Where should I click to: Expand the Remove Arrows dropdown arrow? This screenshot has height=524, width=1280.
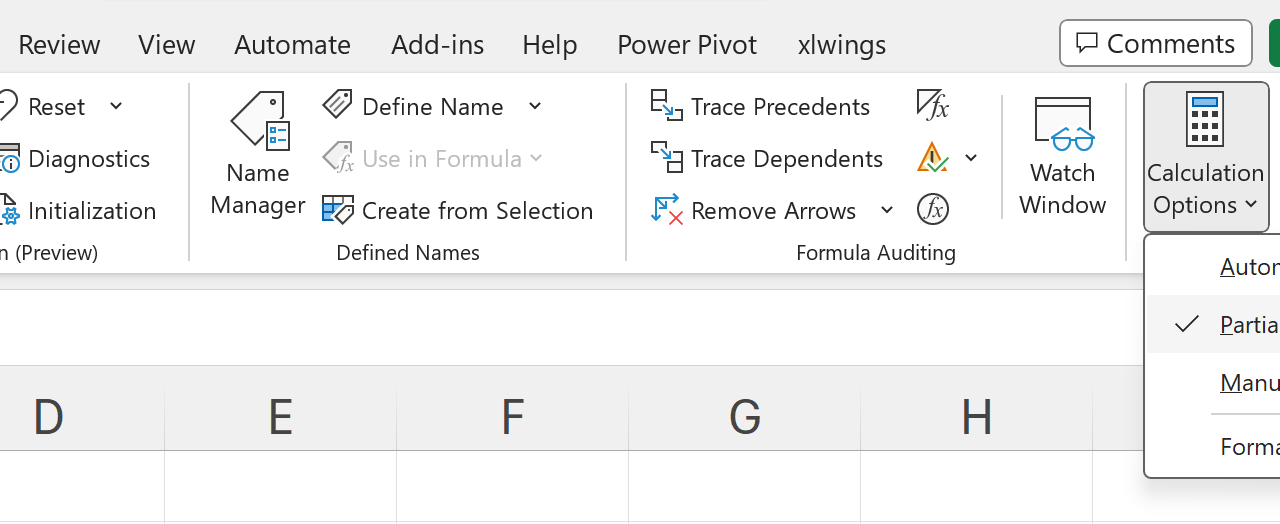[887, 210]
